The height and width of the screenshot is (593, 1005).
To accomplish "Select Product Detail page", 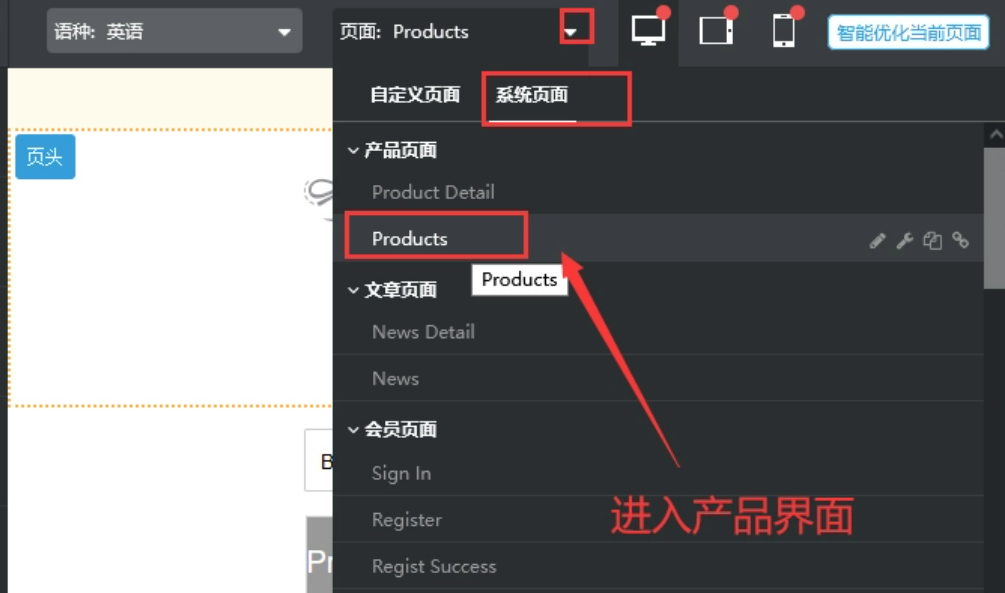I will point(433,192).
